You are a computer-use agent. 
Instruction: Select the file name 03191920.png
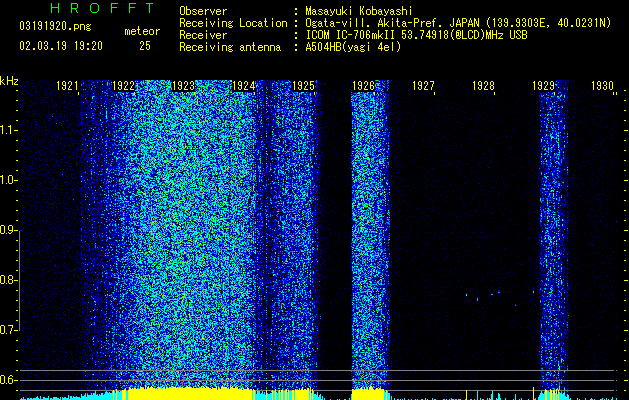55,26
